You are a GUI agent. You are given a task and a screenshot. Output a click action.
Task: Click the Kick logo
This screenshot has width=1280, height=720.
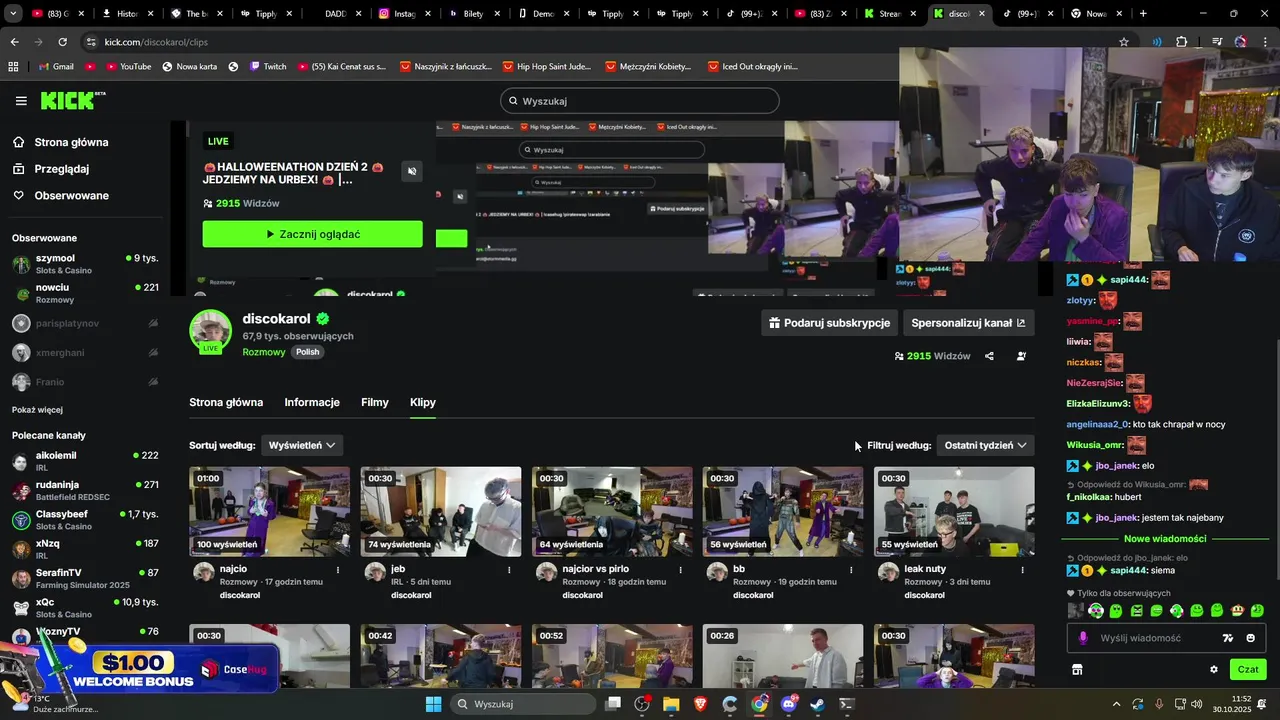point(72,100)
